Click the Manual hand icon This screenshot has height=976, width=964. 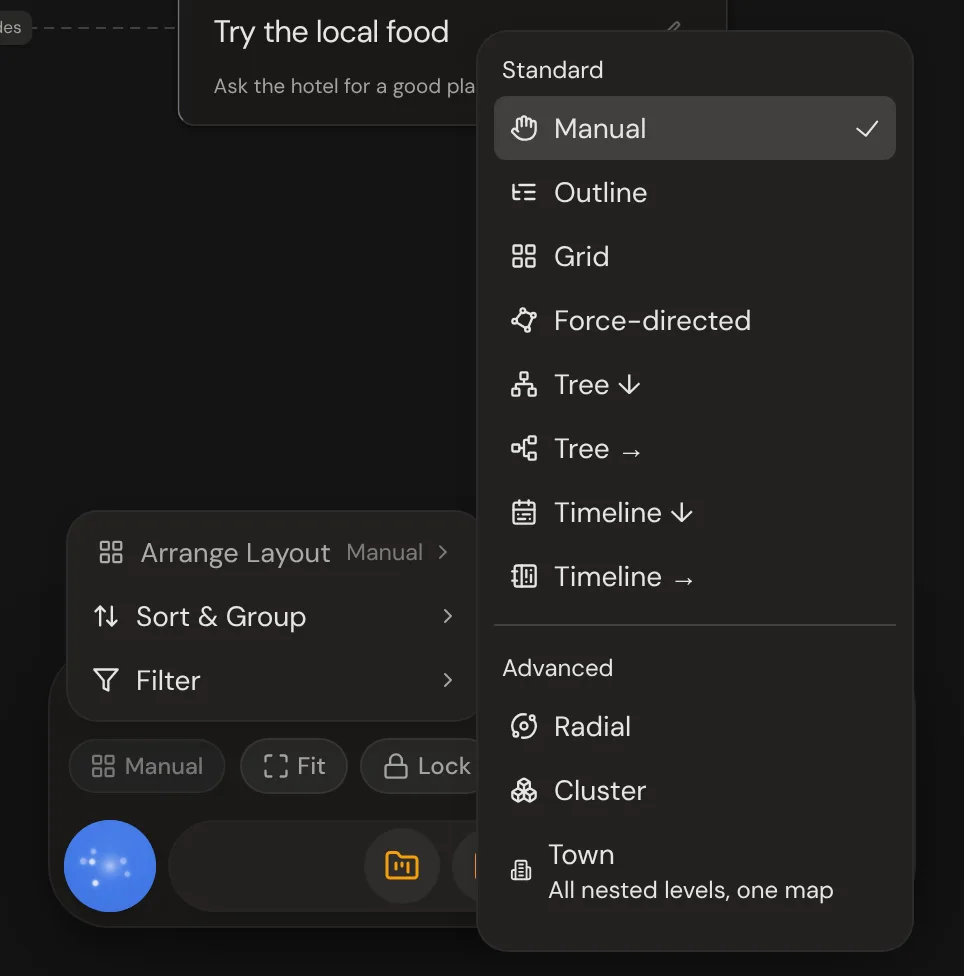523,128
